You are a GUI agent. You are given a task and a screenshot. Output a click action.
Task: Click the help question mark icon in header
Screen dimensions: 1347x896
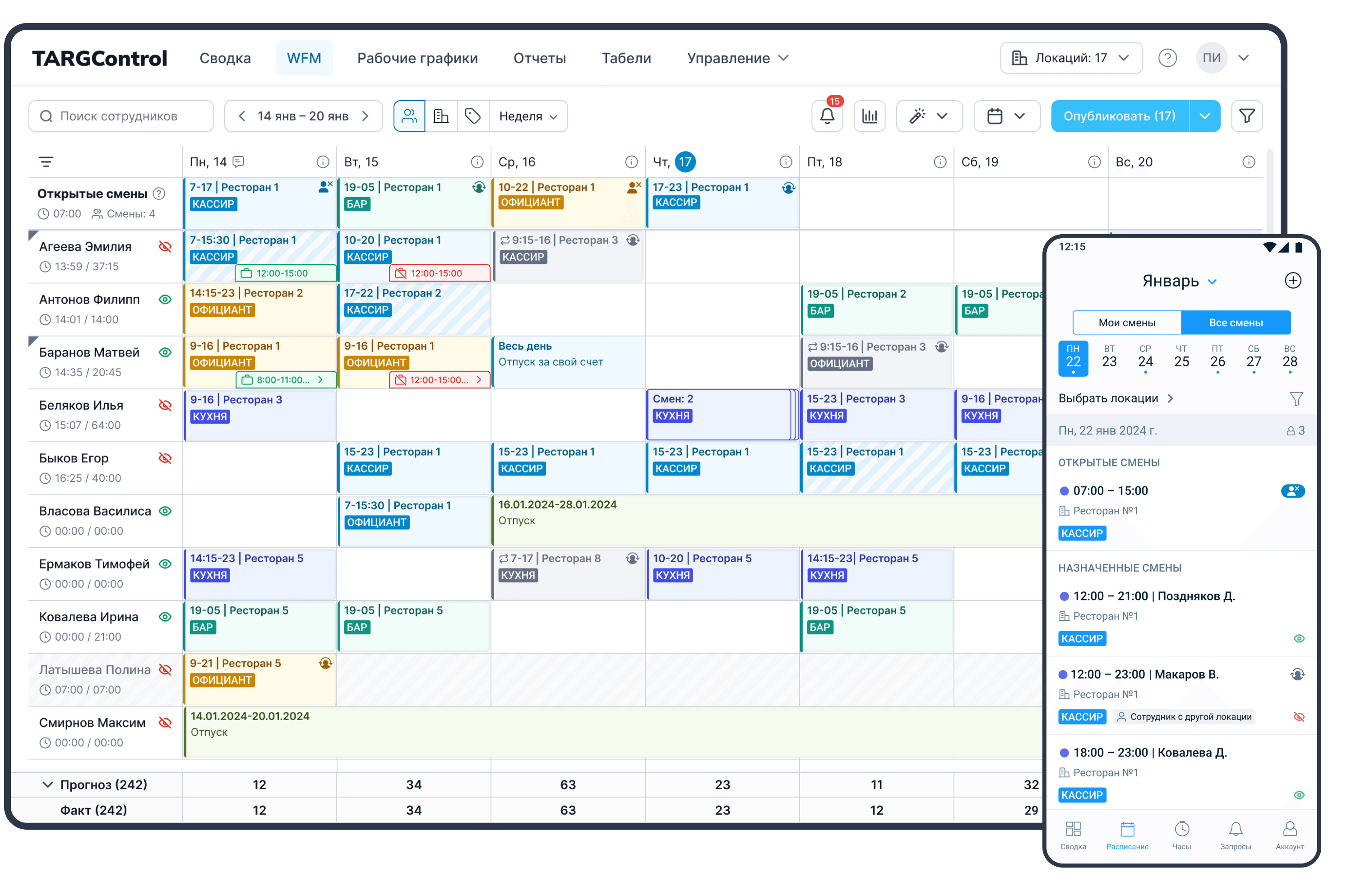click(1167, 58)
